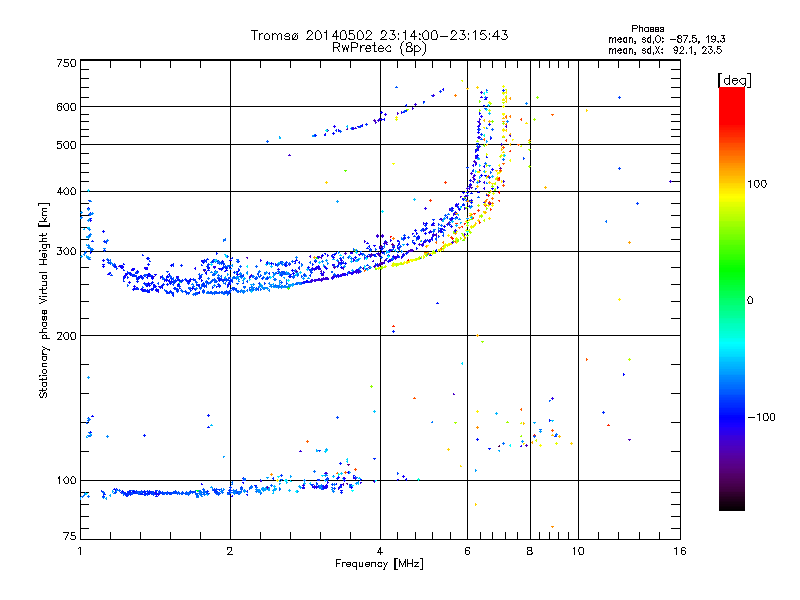Click the colorbar tick label '0'
The width and height of the screenshot is (800, 600).
click(749, 301)
